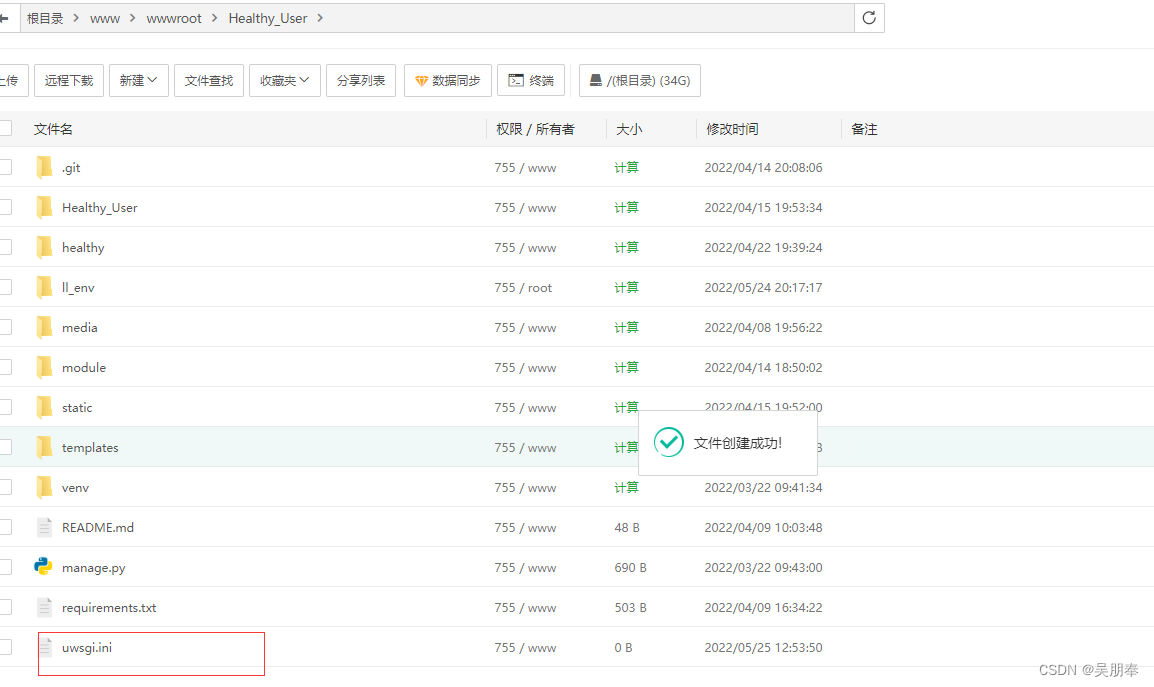This screenshot has width=1154, height=687.
Task: Tick the checkbox for the media row
Action: coord(5,326)
